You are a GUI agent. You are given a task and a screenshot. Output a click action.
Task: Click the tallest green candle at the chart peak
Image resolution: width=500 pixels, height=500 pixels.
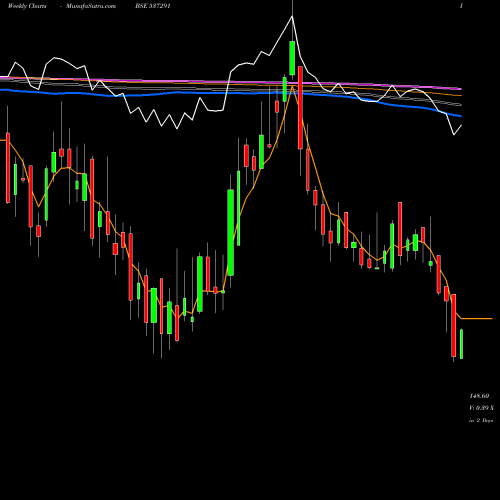[292, 58]
